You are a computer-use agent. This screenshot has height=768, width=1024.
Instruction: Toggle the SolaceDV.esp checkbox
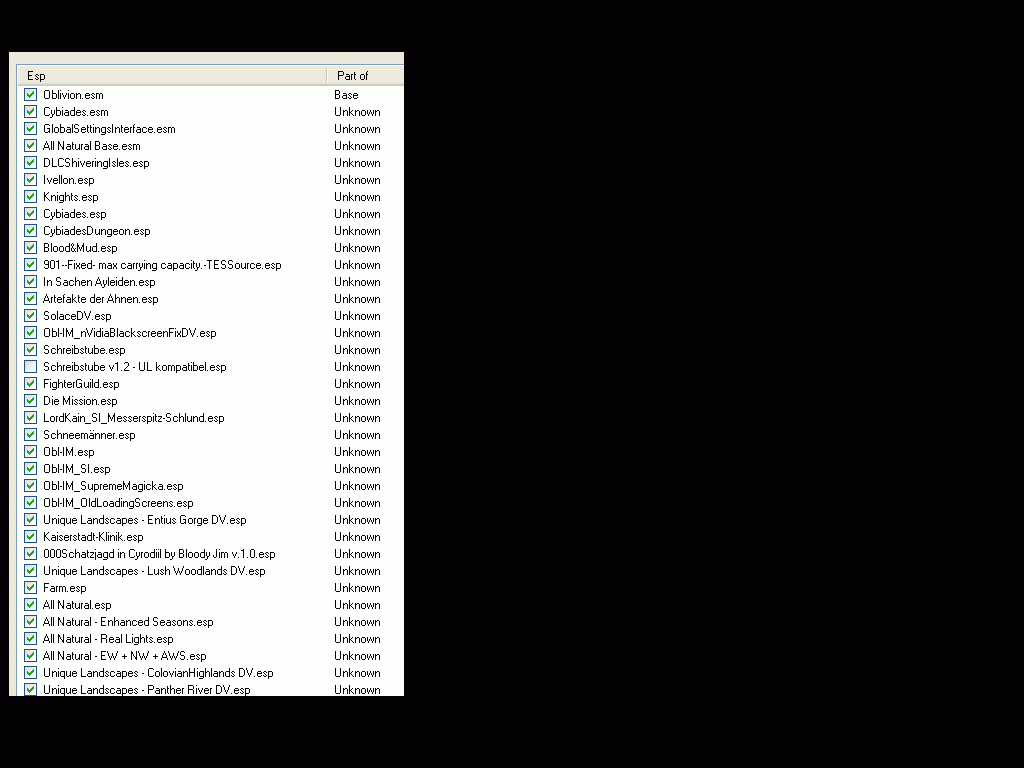click(31, 315)
